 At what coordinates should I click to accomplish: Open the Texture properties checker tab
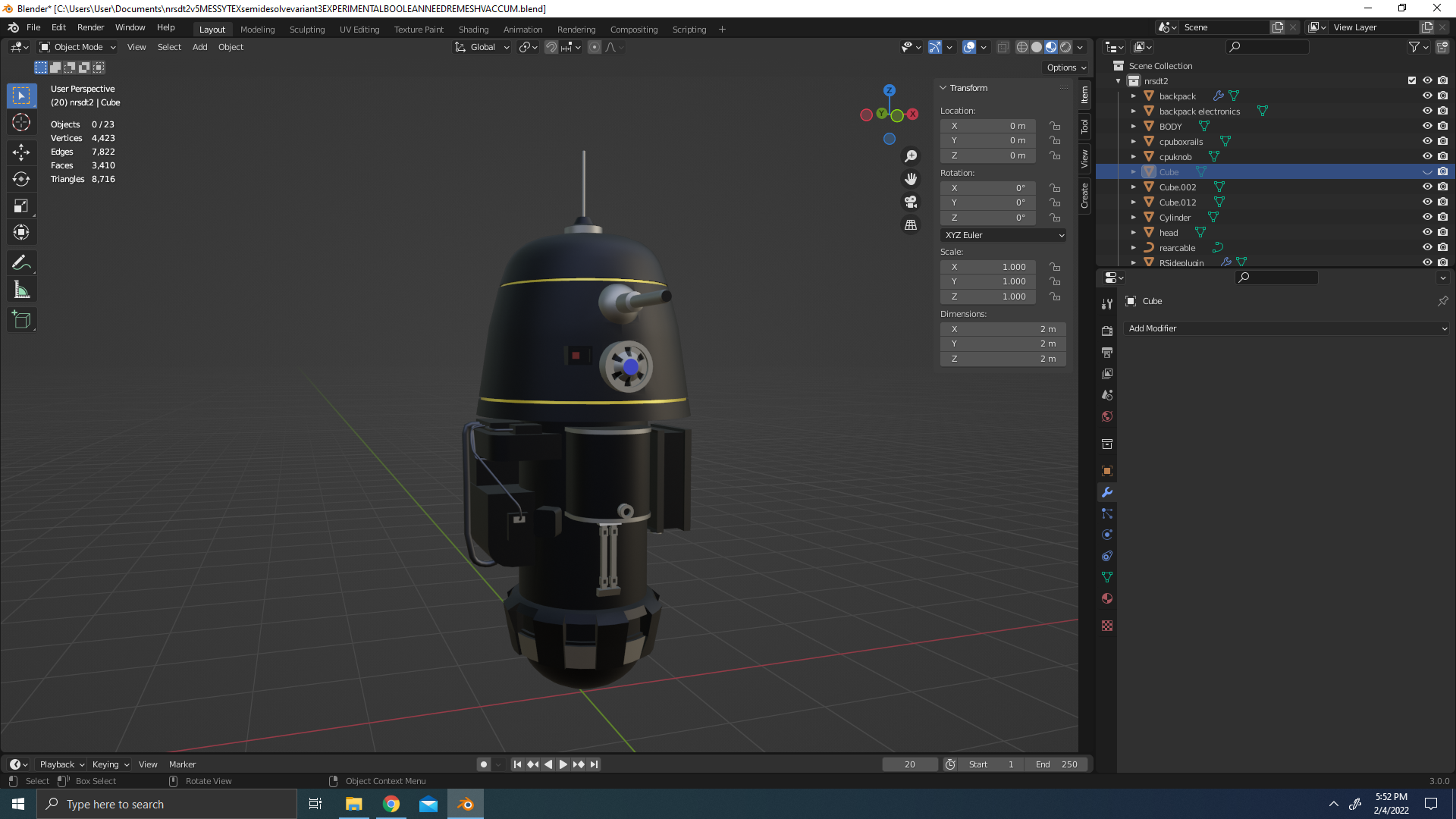tap(1107, 626)
